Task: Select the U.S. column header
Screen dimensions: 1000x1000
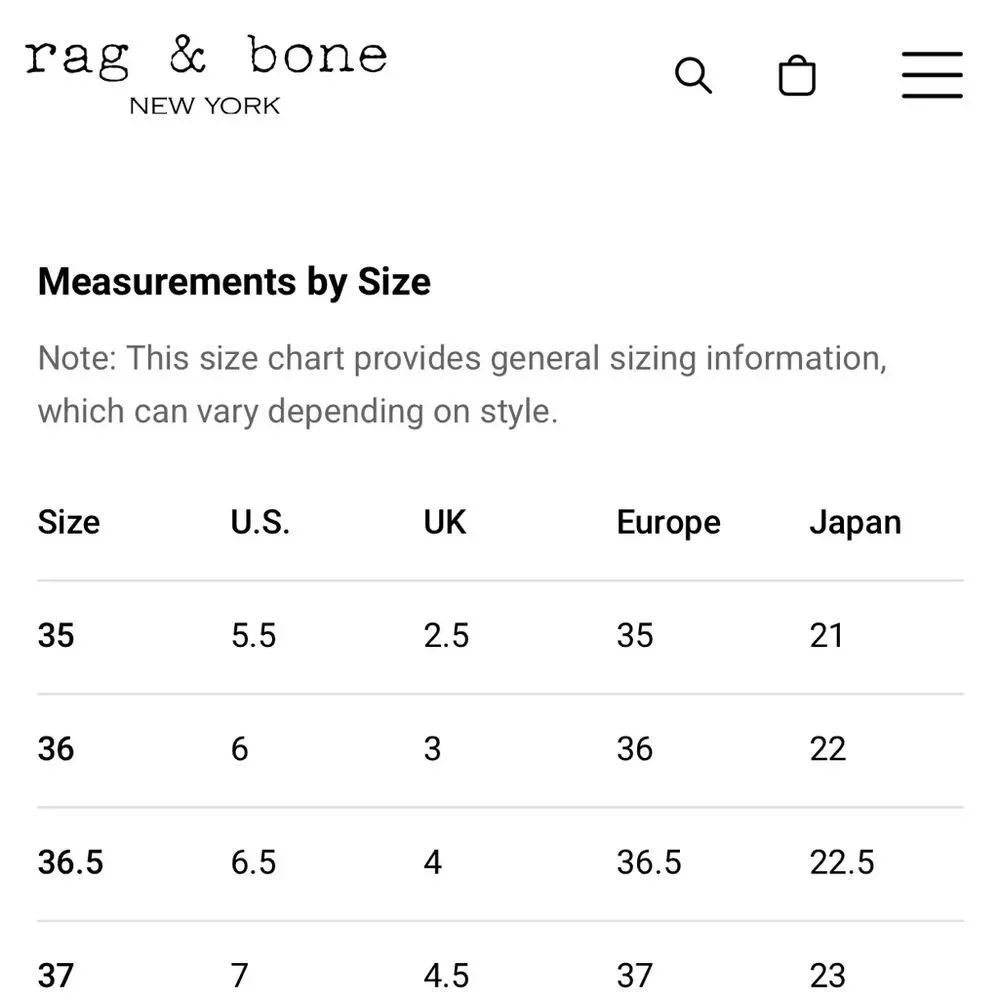Action: pos(260,522)
